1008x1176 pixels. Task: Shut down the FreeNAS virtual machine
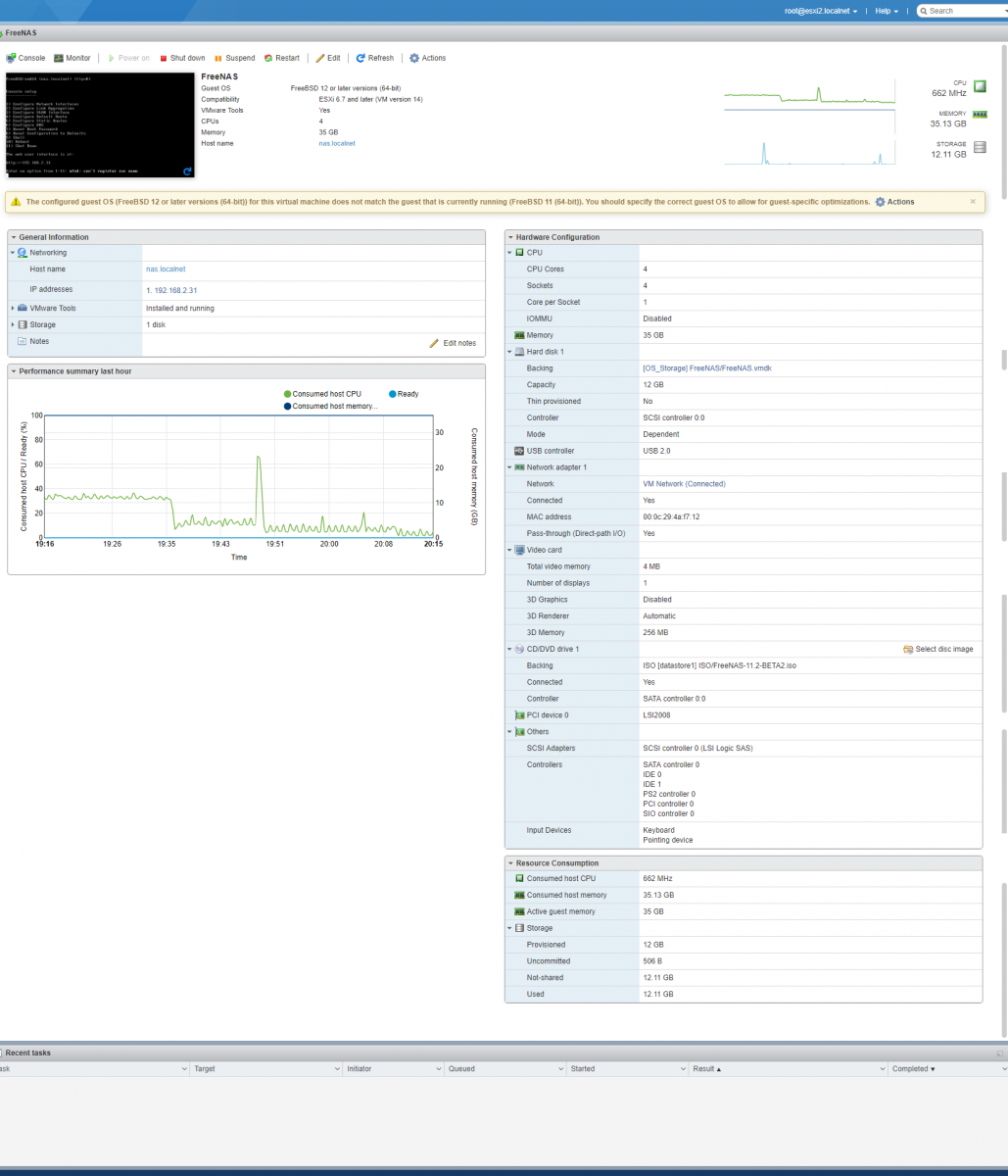tap(182, 58)
